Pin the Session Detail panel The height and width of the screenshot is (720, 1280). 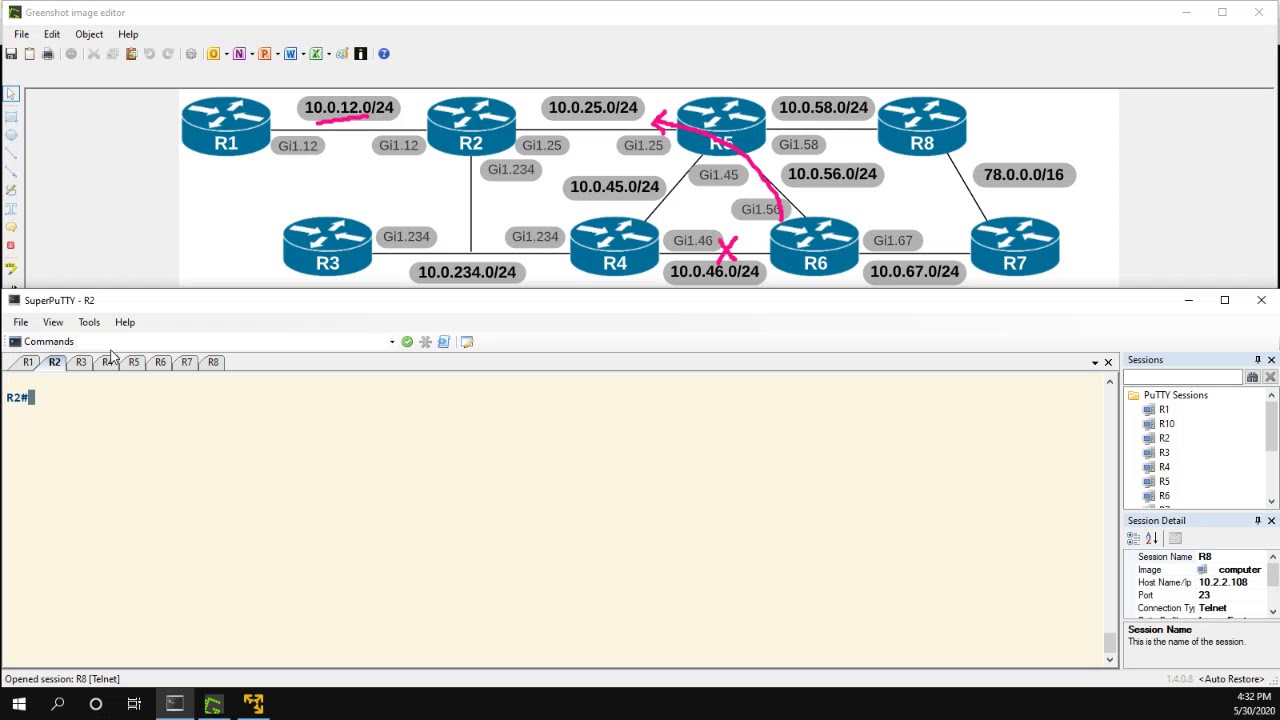(1257, 521)
